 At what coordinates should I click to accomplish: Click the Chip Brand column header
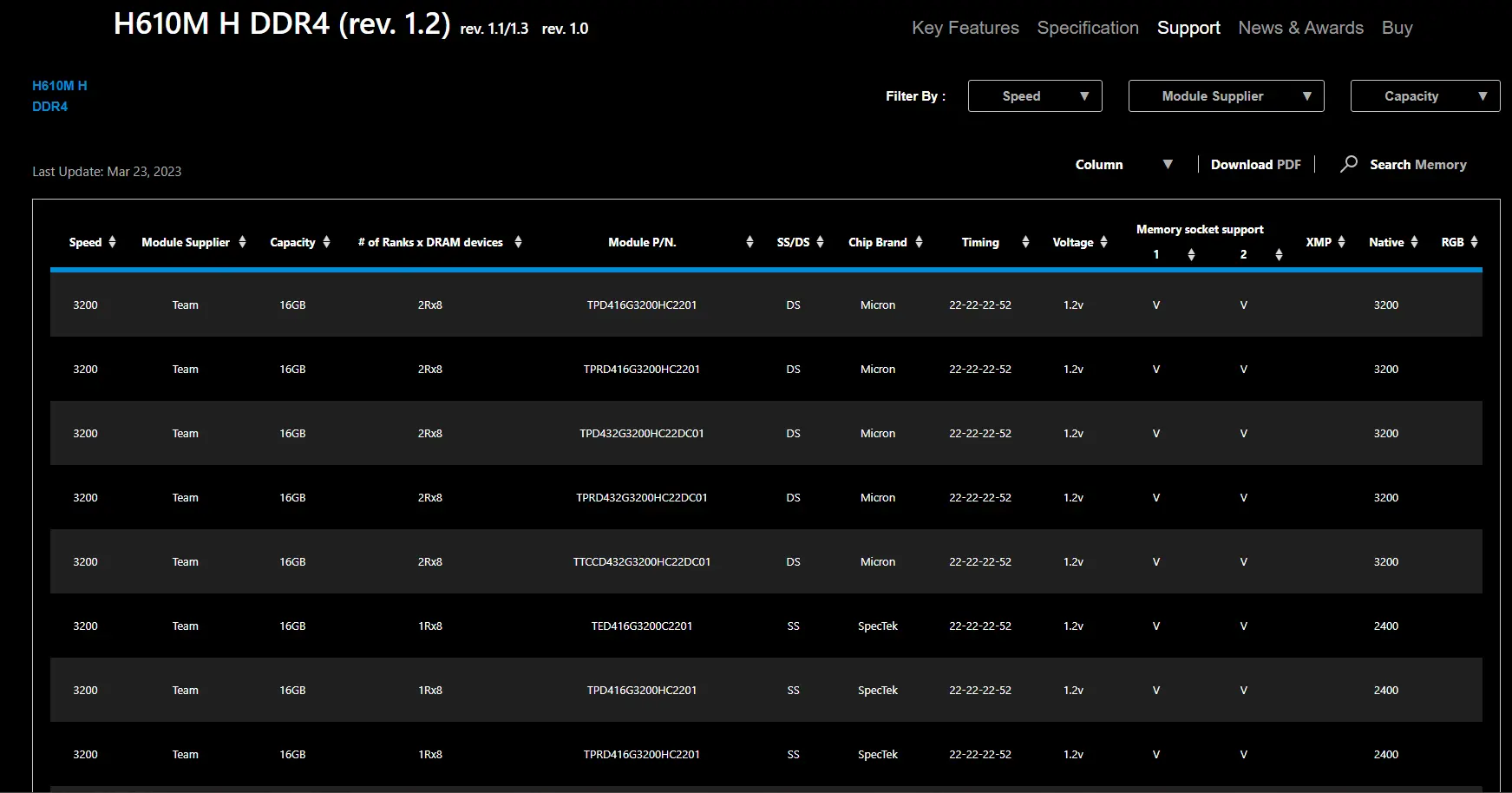(x=878, y=242)
